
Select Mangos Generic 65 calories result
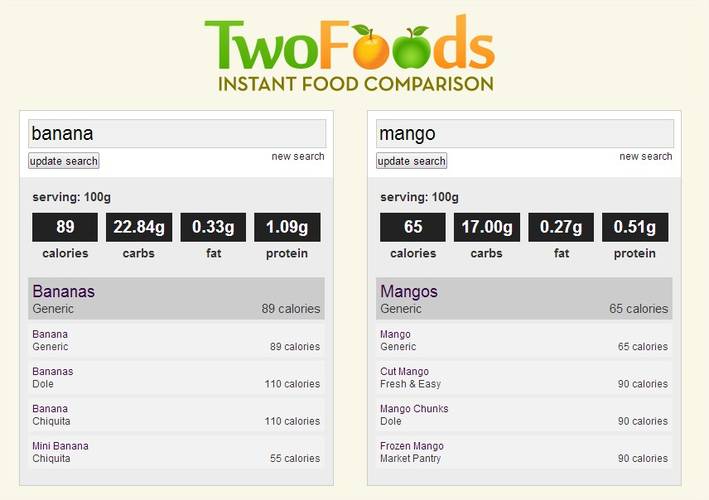524,299
